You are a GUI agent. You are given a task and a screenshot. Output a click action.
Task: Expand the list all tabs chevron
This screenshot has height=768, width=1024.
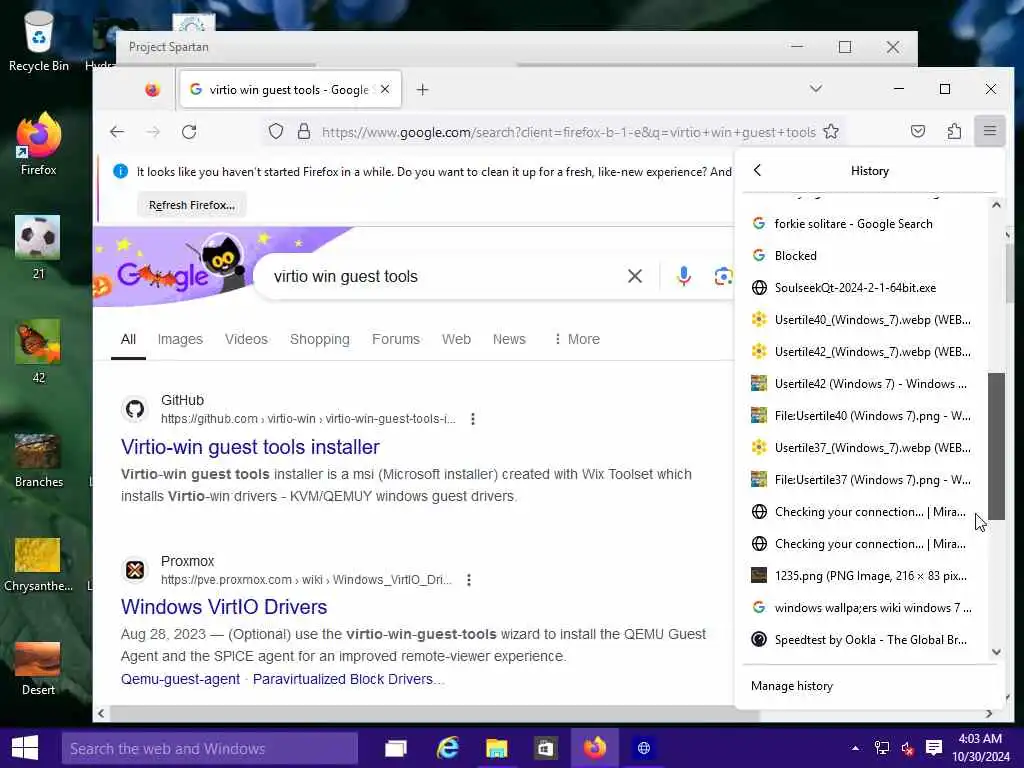coord(816,89)
